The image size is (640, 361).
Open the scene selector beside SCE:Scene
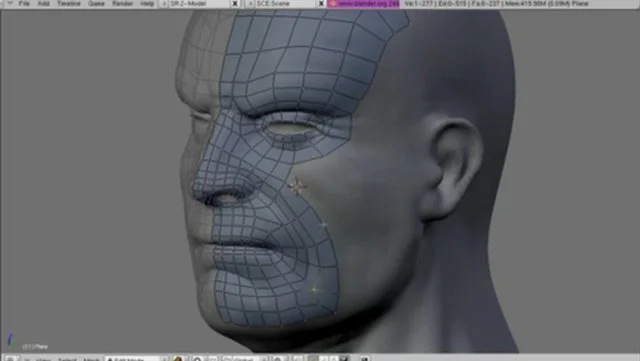(x=250, y=3)
